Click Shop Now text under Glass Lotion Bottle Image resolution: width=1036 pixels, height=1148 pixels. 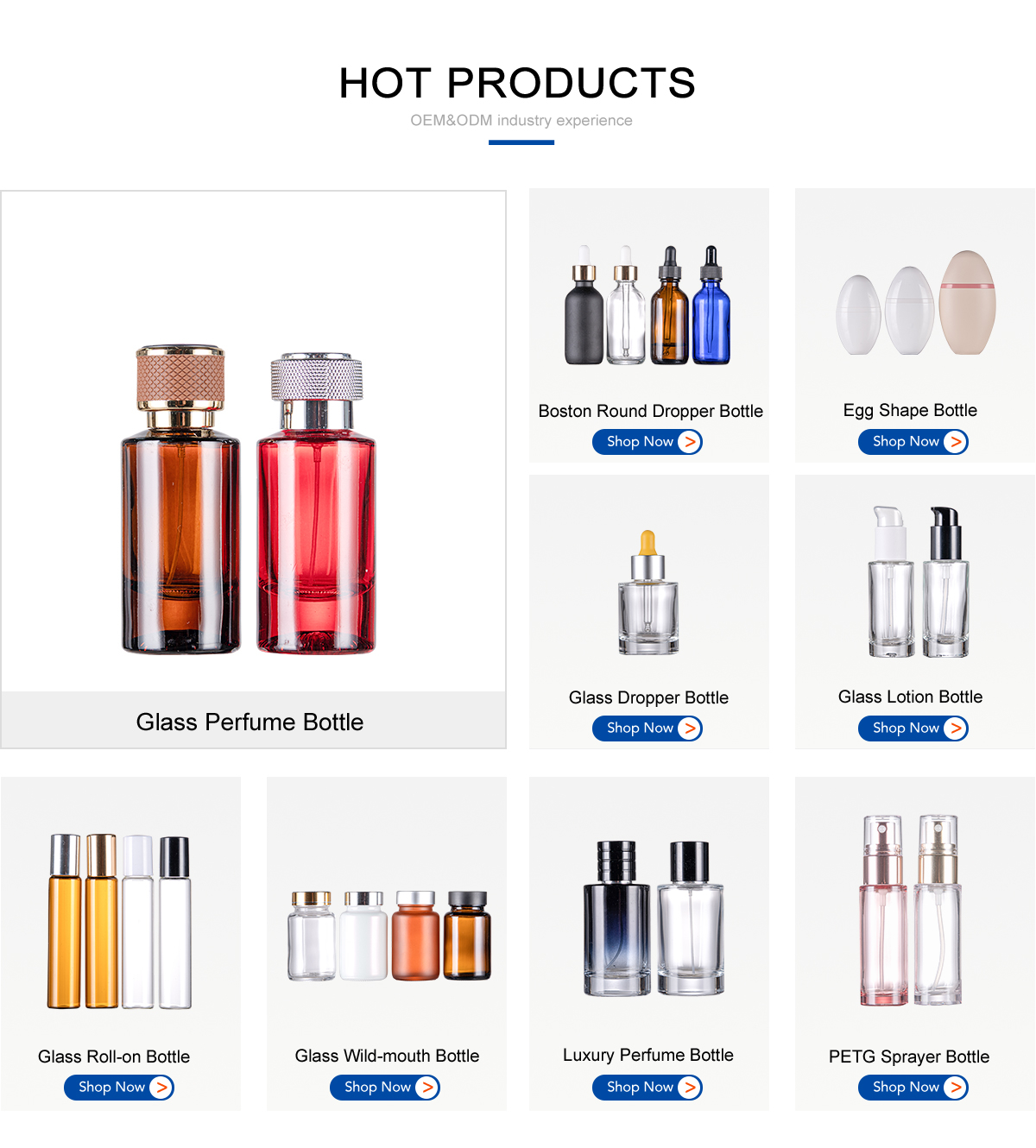(906, 729)
